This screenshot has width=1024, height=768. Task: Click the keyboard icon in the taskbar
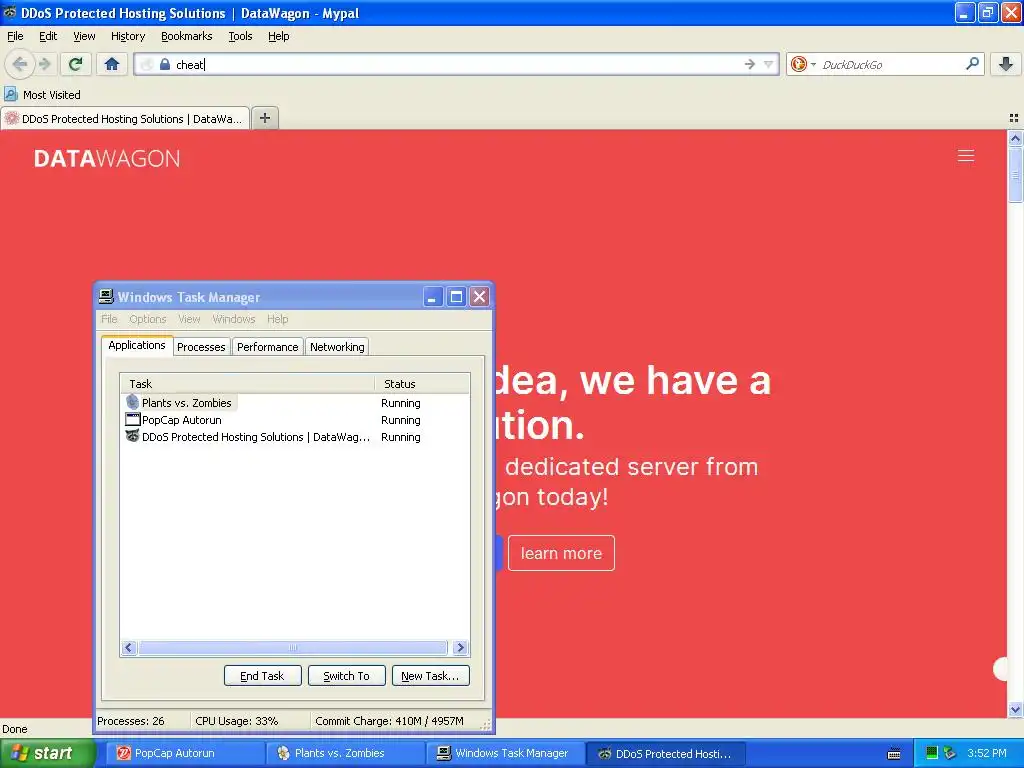(894, 754)
